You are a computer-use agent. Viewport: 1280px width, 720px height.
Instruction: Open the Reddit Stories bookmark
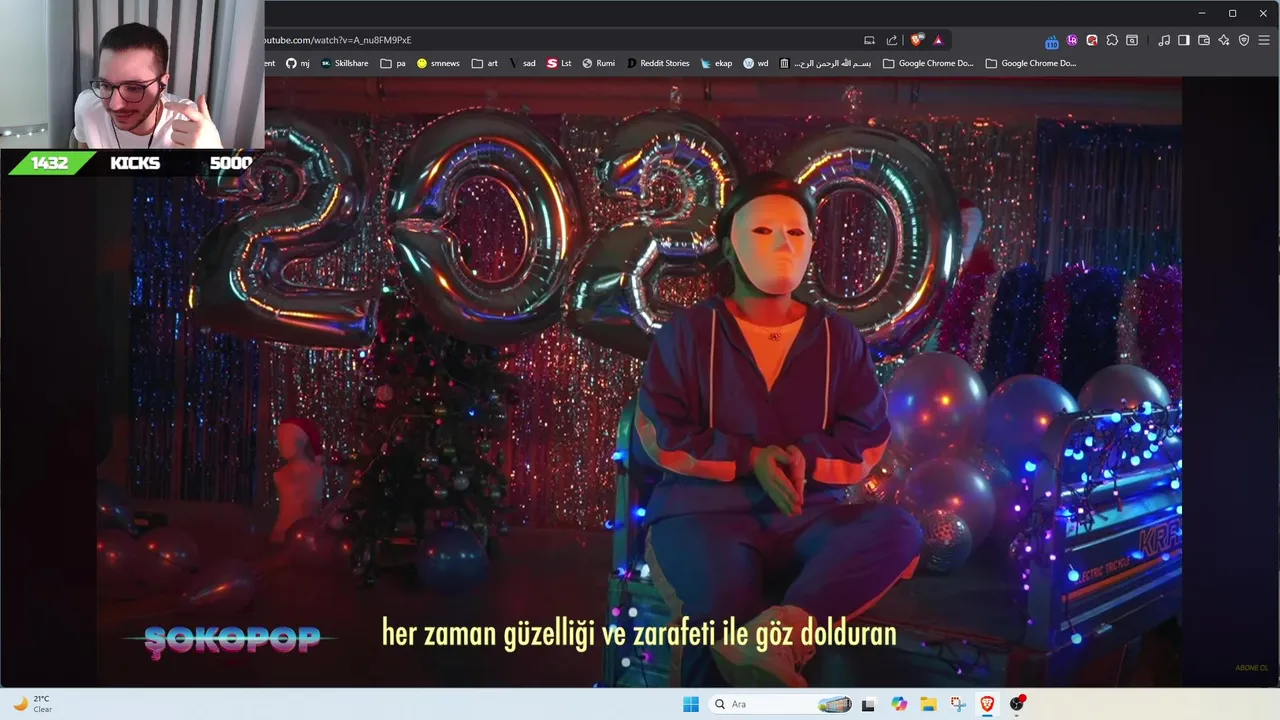coord(658,63)
